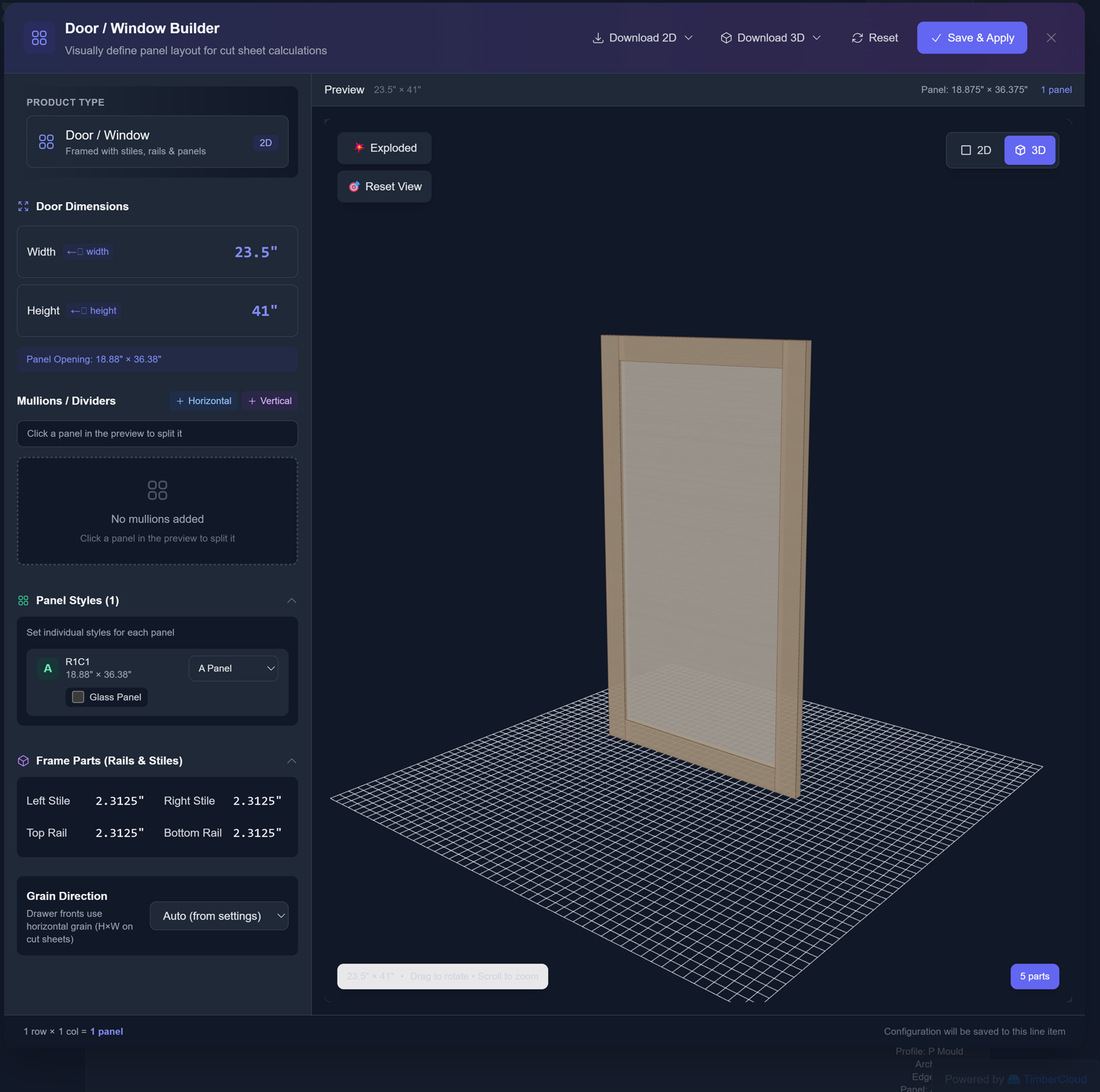1100x1092 pixels.
Task: Add a Vertical mullion
Action: point(269,401)
